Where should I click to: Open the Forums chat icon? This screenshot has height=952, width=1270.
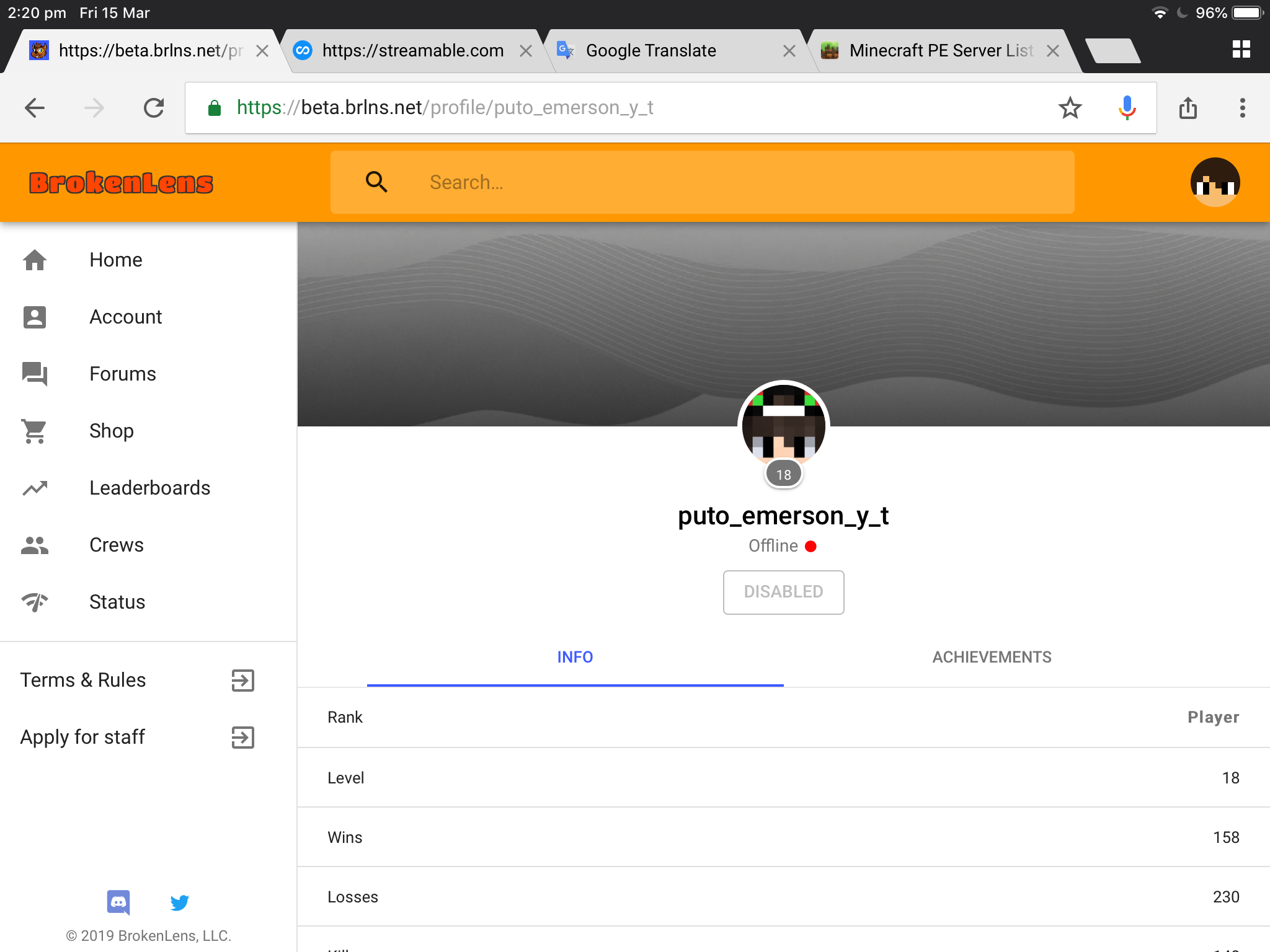point(35,374)
